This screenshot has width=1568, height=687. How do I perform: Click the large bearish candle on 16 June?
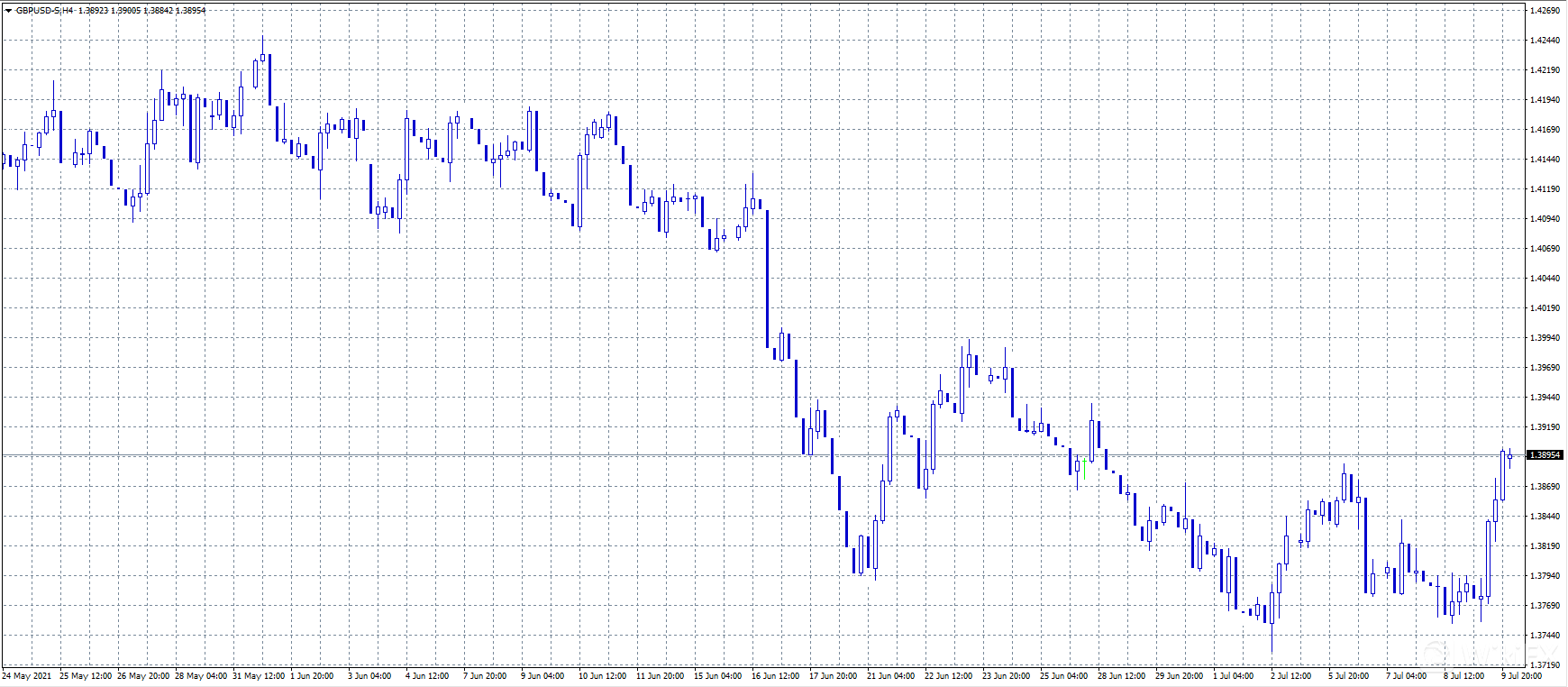click(x=767, y=279)
